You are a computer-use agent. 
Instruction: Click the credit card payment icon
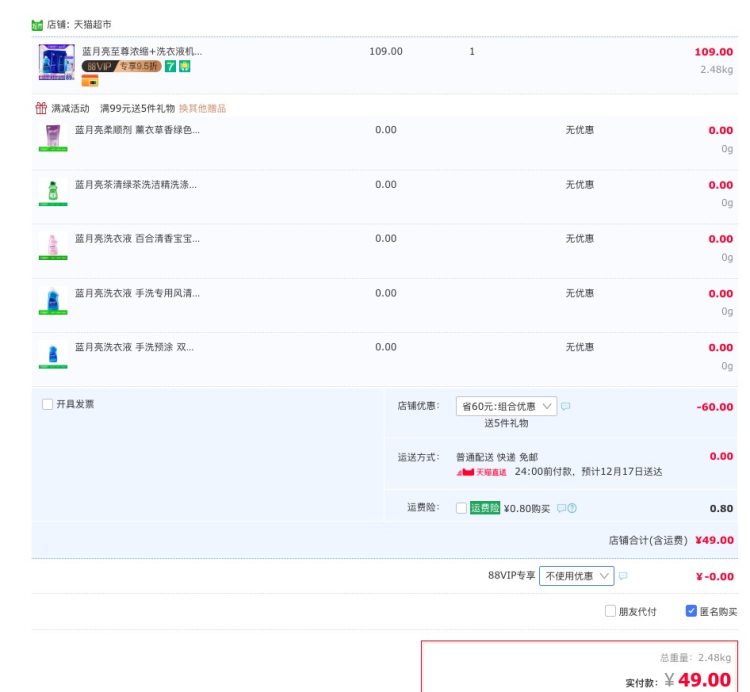pos(90,81)
